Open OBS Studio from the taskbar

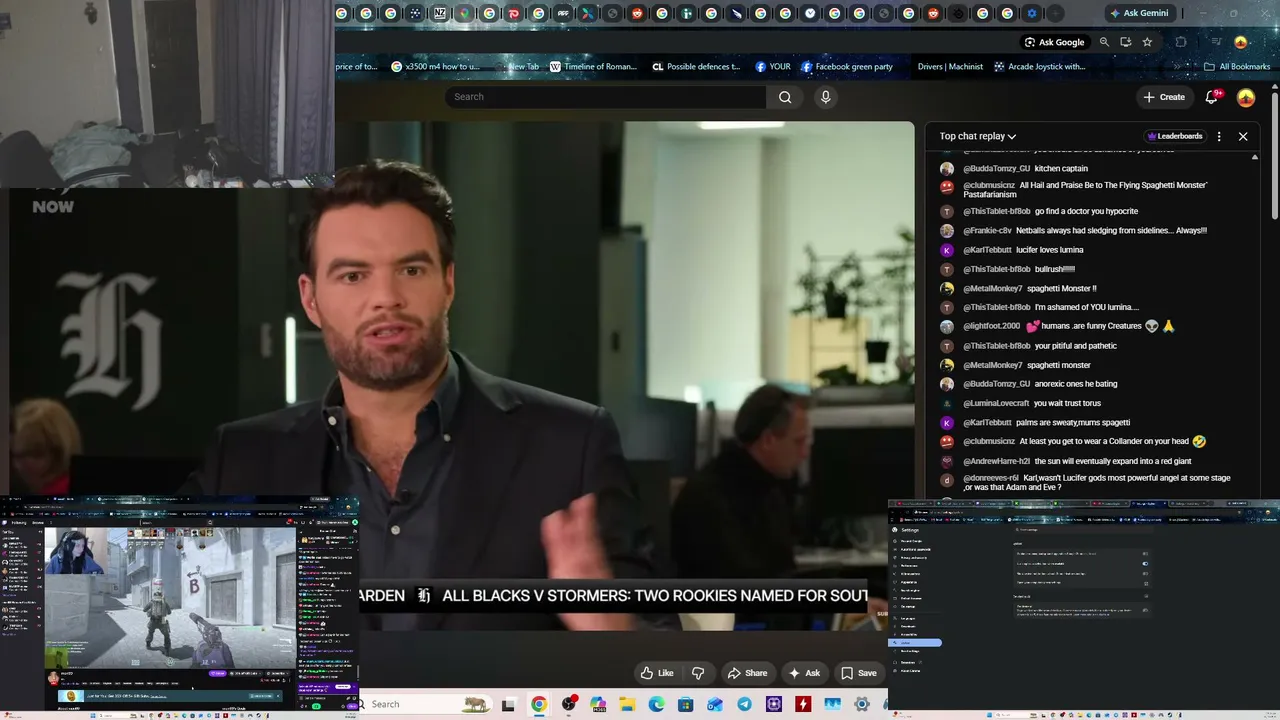point(569,704)
